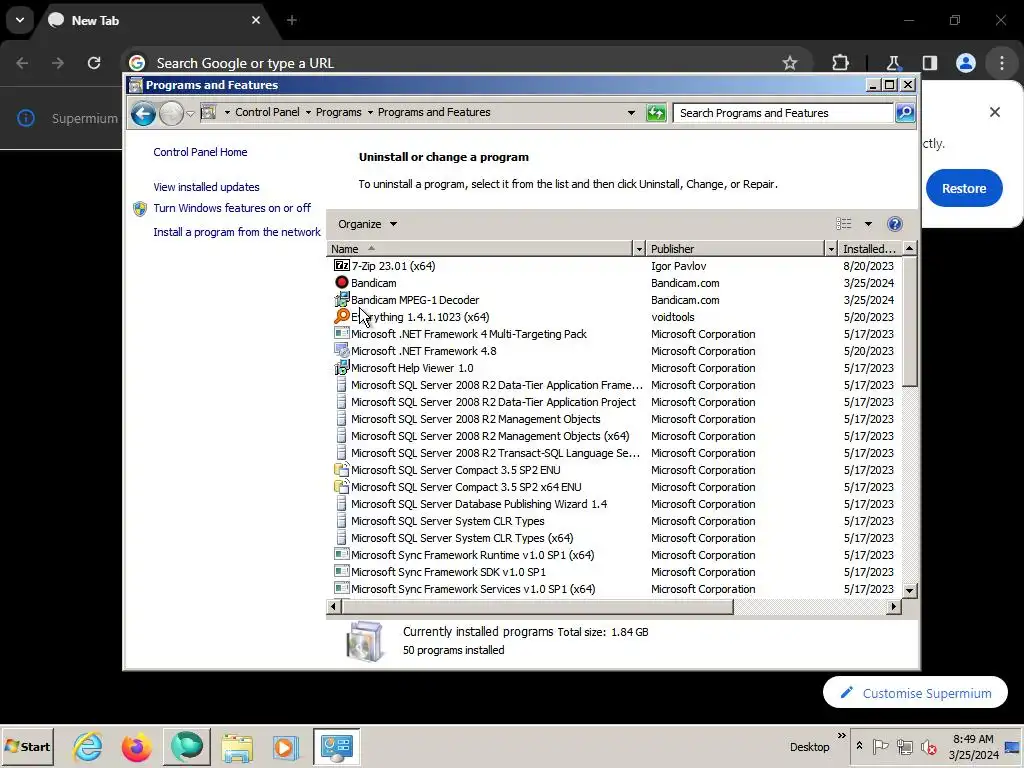1024x768 pixels.
Task: Open Supermium browser taskbar icon
Action: (x=187, y=746)
